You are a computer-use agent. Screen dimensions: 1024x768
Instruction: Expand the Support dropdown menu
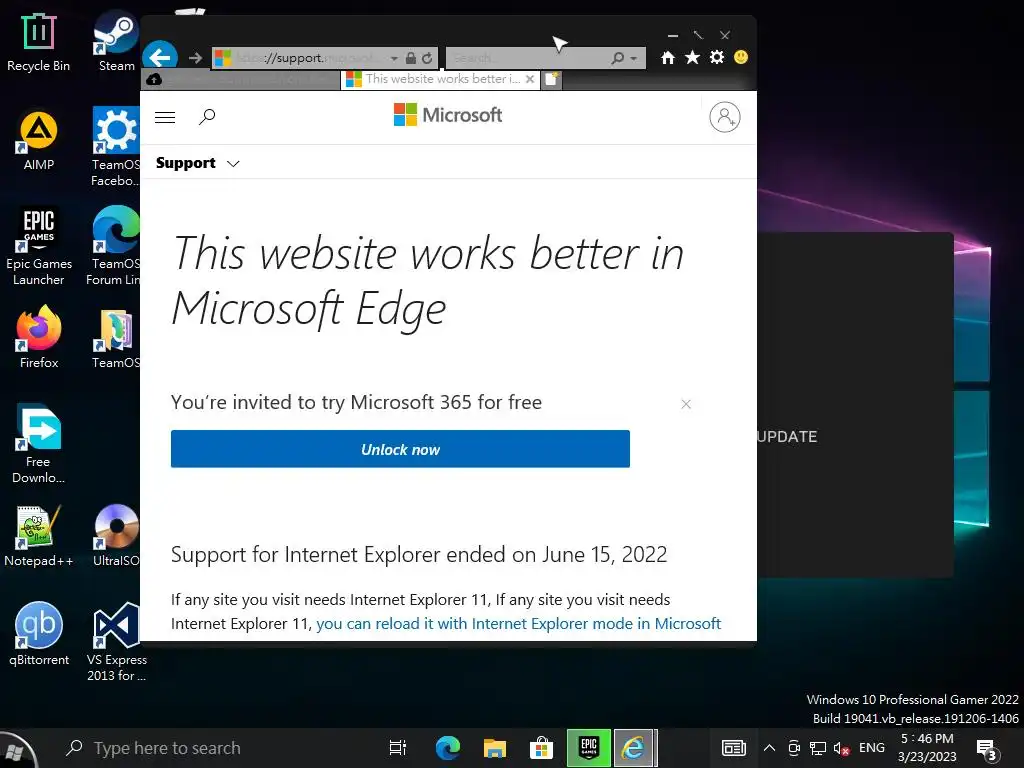tap(197, 163)
